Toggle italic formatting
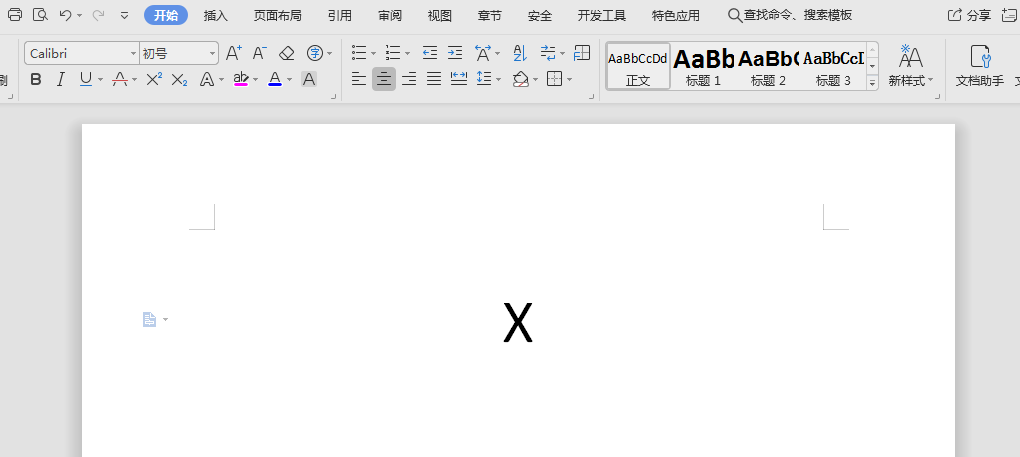This screenshot has width=1020, height=457. tap(60, 79)
